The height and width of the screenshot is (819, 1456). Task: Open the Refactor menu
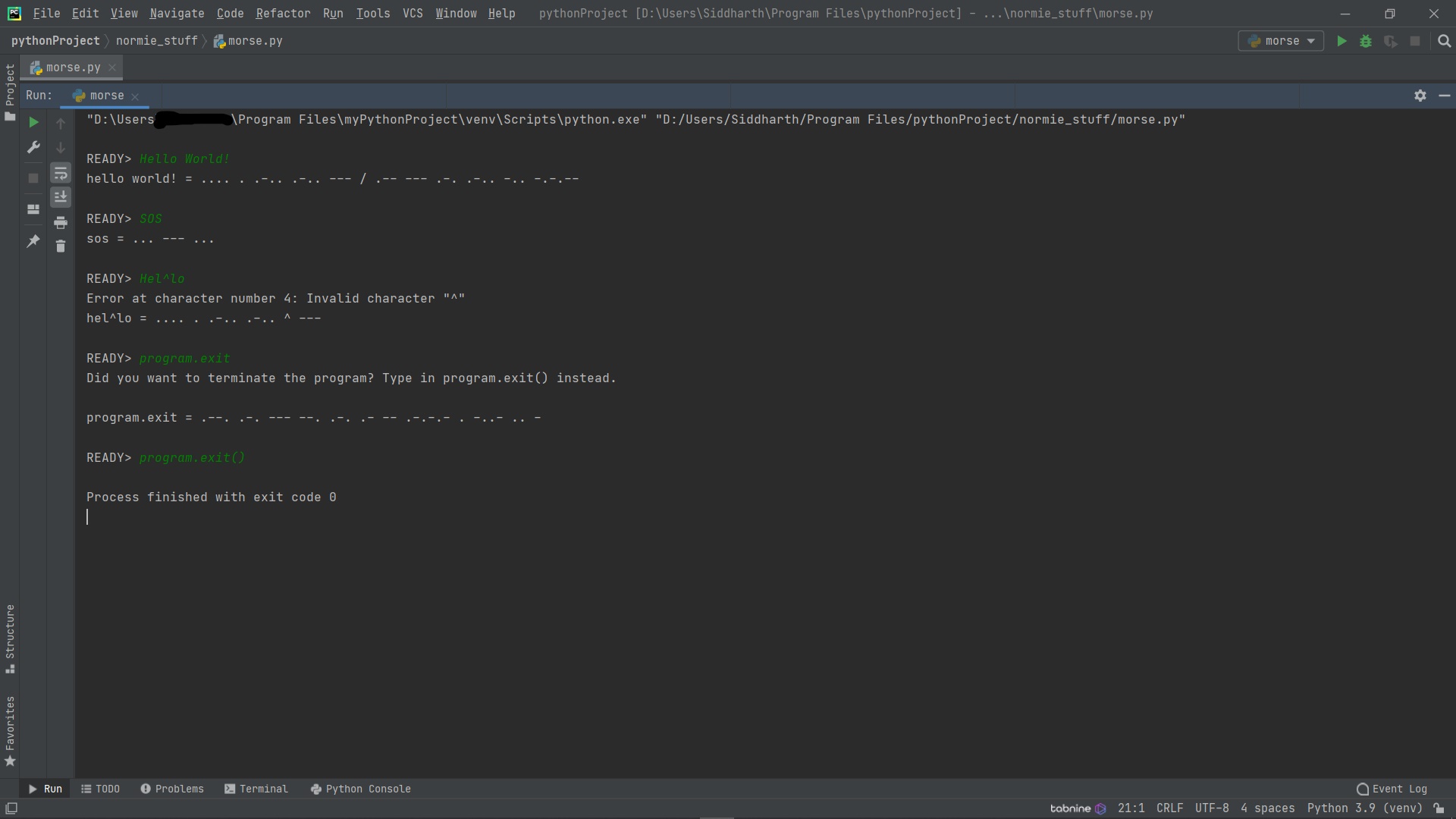(283, 14)
